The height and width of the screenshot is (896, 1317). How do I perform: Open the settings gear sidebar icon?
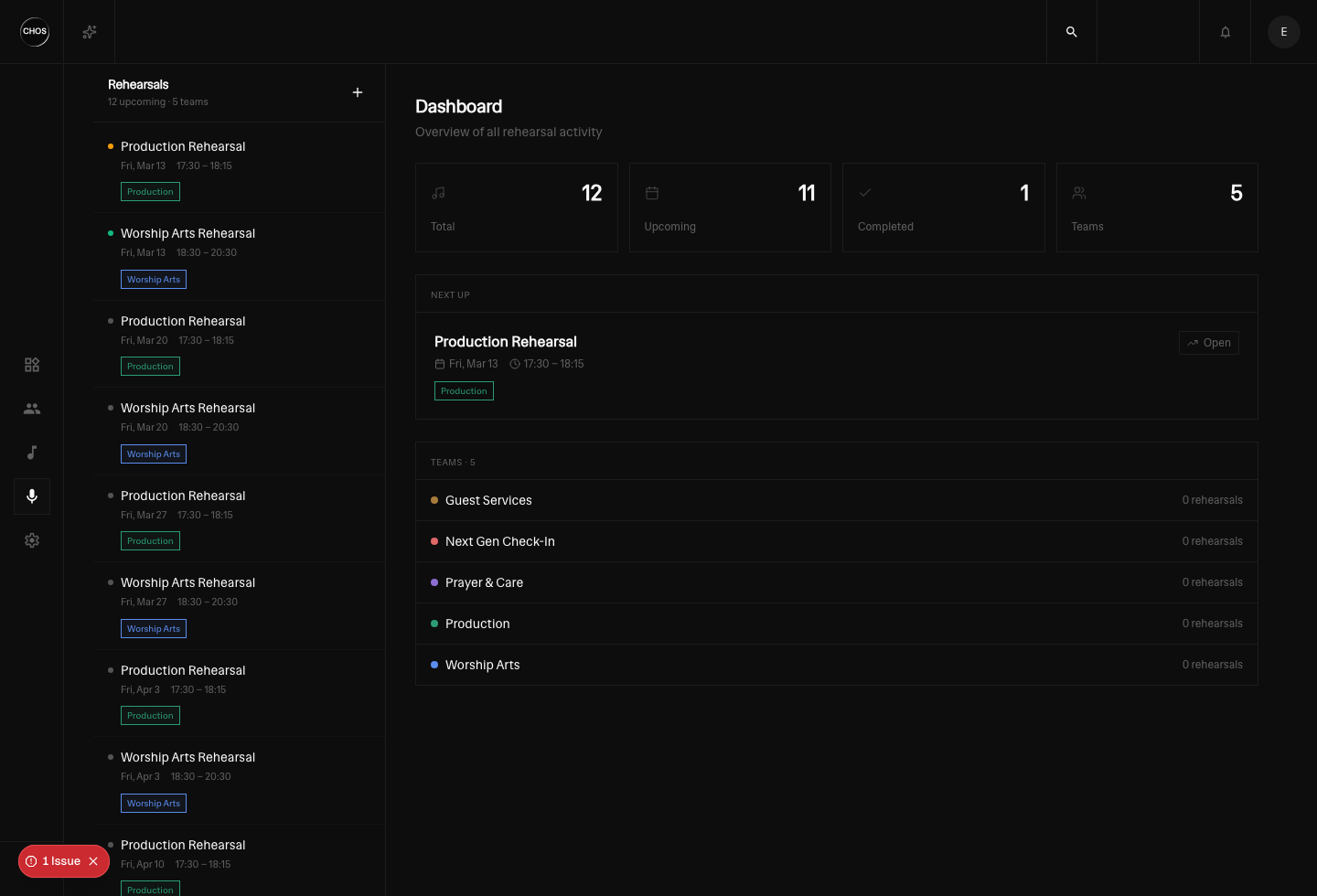pos(32,540)
